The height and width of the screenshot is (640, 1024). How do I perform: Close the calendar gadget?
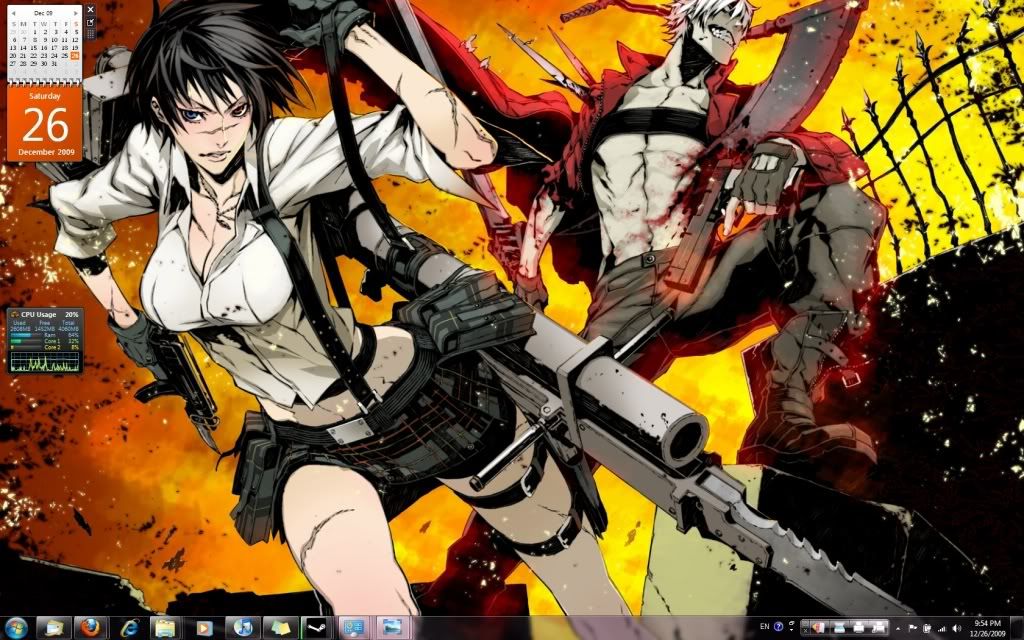coord(90,9)
